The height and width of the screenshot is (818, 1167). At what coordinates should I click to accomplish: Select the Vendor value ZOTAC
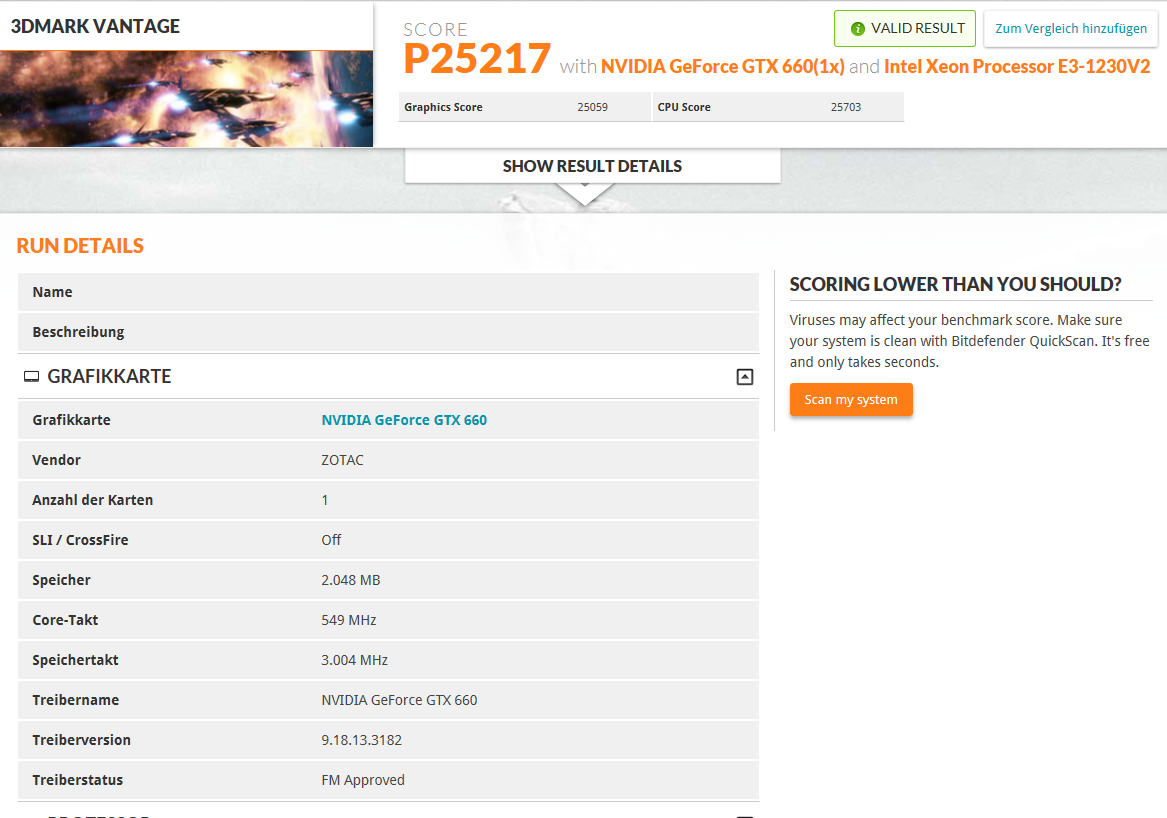pyautogui.click(x=342, y=460)
